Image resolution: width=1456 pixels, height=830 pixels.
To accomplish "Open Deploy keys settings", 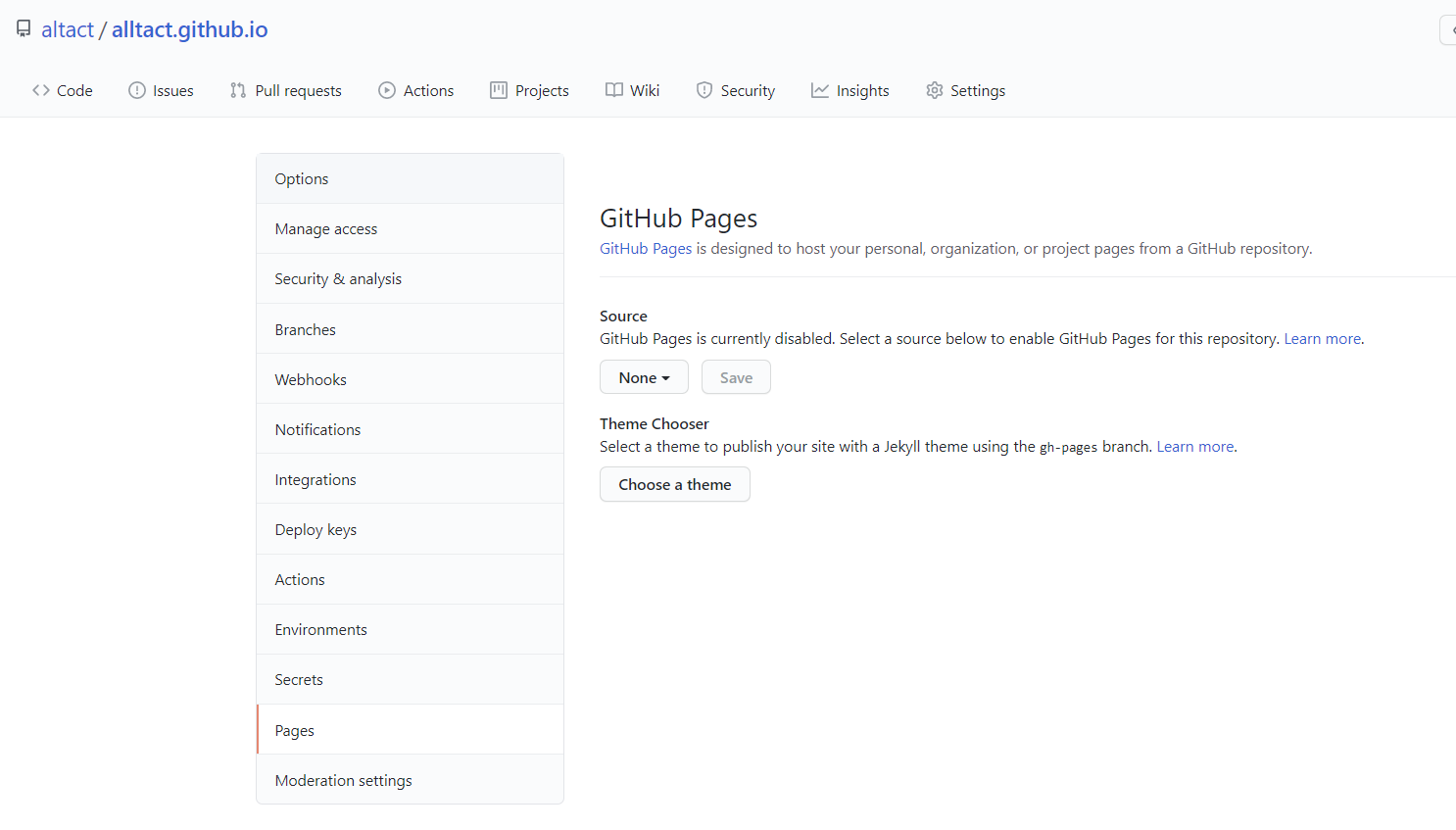I will click(x=410, y=529).
